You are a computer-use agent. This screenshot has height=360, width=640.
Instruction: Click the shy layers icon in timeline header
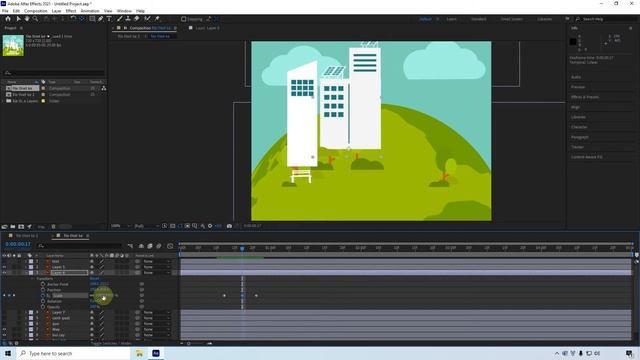coord(141,246)
